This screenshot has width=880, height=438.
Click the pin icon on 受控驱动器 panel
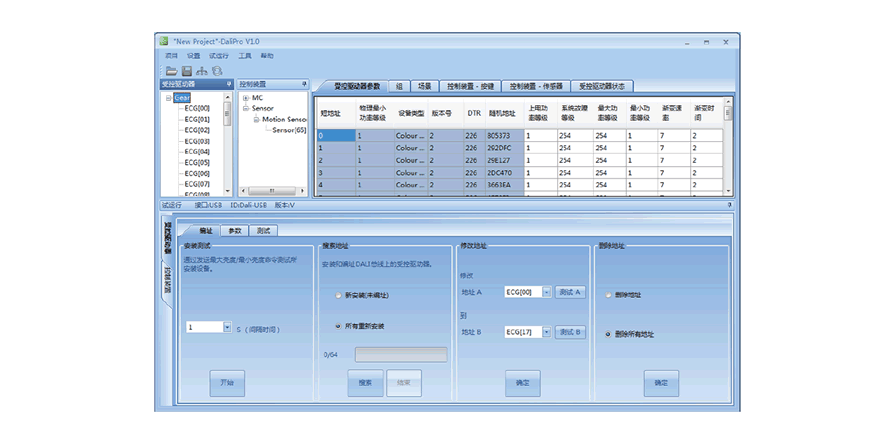(x=229, y=84)
